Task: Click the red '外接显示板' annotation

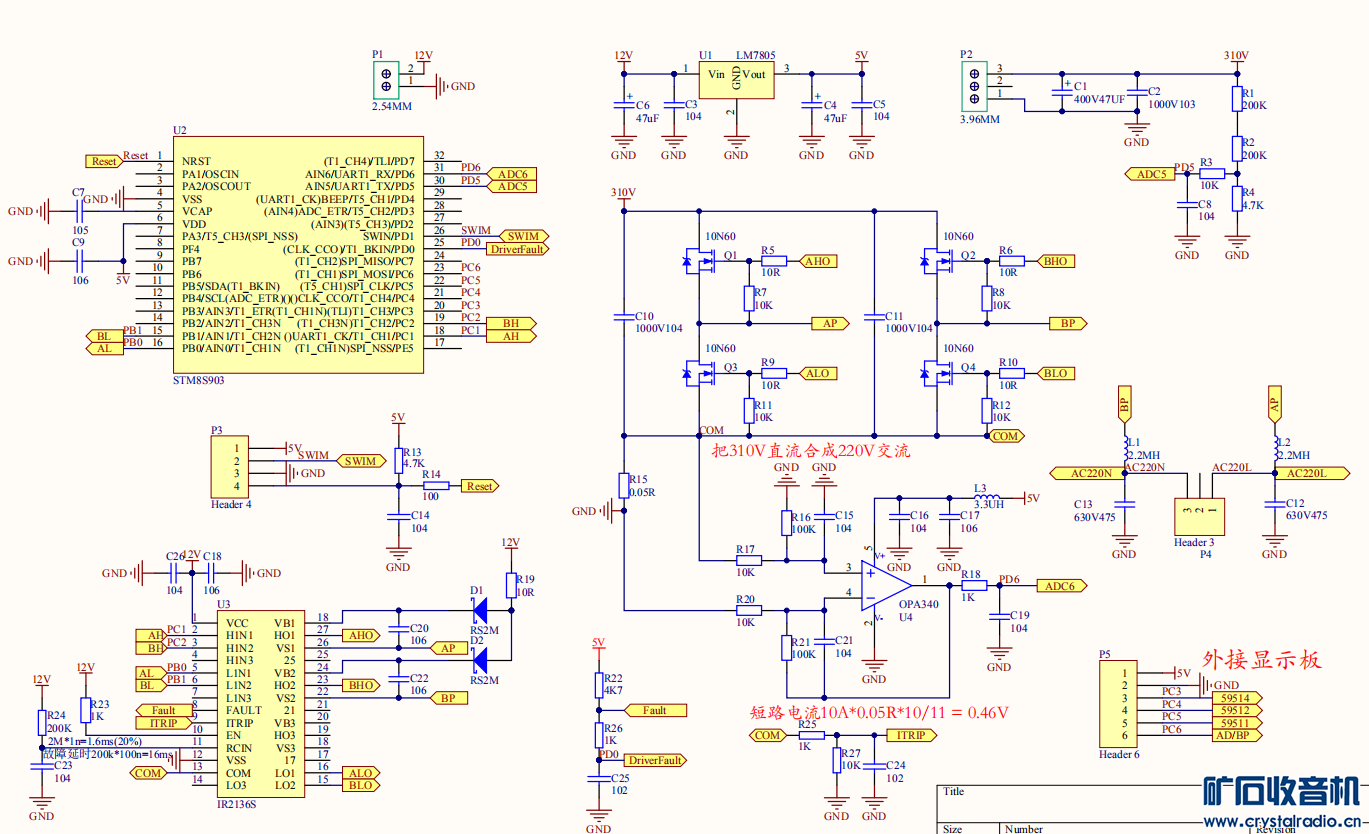Action: point(1260,660)
